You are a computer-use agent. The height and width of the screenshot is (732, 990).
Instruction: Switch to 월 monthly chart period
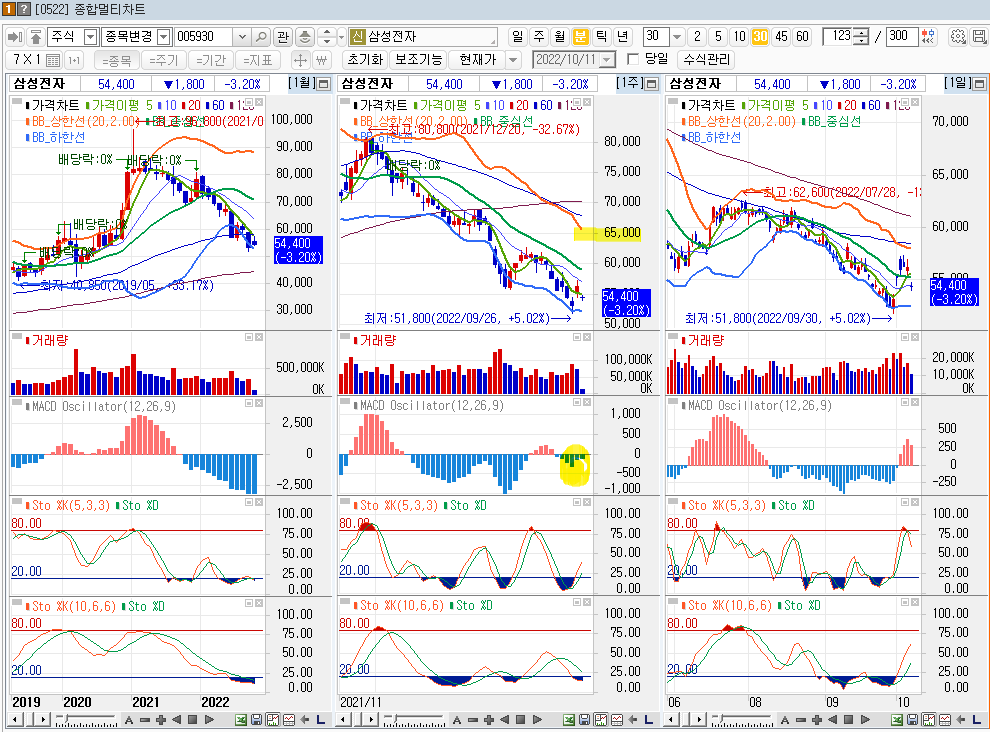(x=559, y=37)
